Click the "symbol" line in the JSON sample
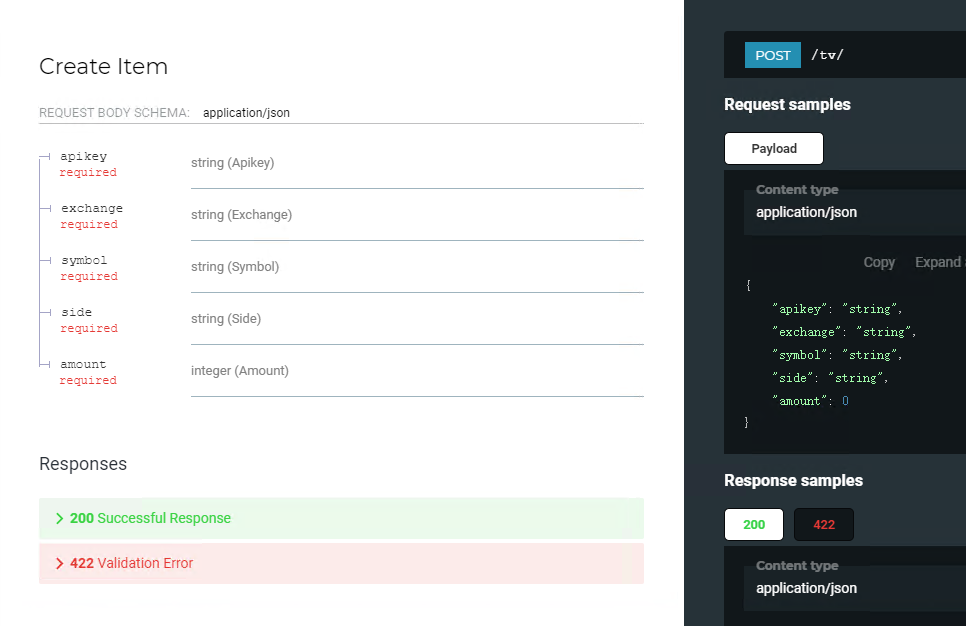The width and height of the screenshot is (966, 626). coord(837,355)
